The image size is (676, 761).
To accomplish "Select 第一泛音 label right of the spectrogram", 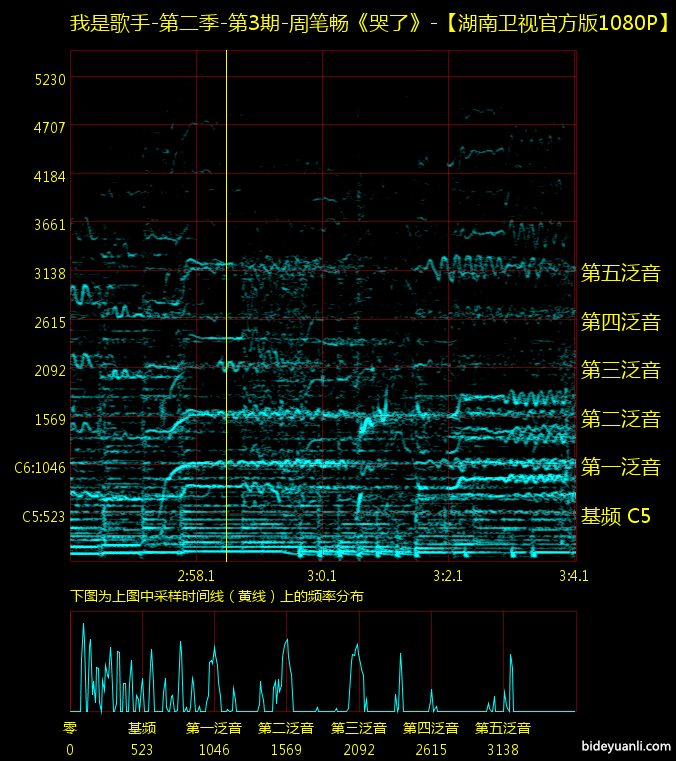I will (621, 467).
